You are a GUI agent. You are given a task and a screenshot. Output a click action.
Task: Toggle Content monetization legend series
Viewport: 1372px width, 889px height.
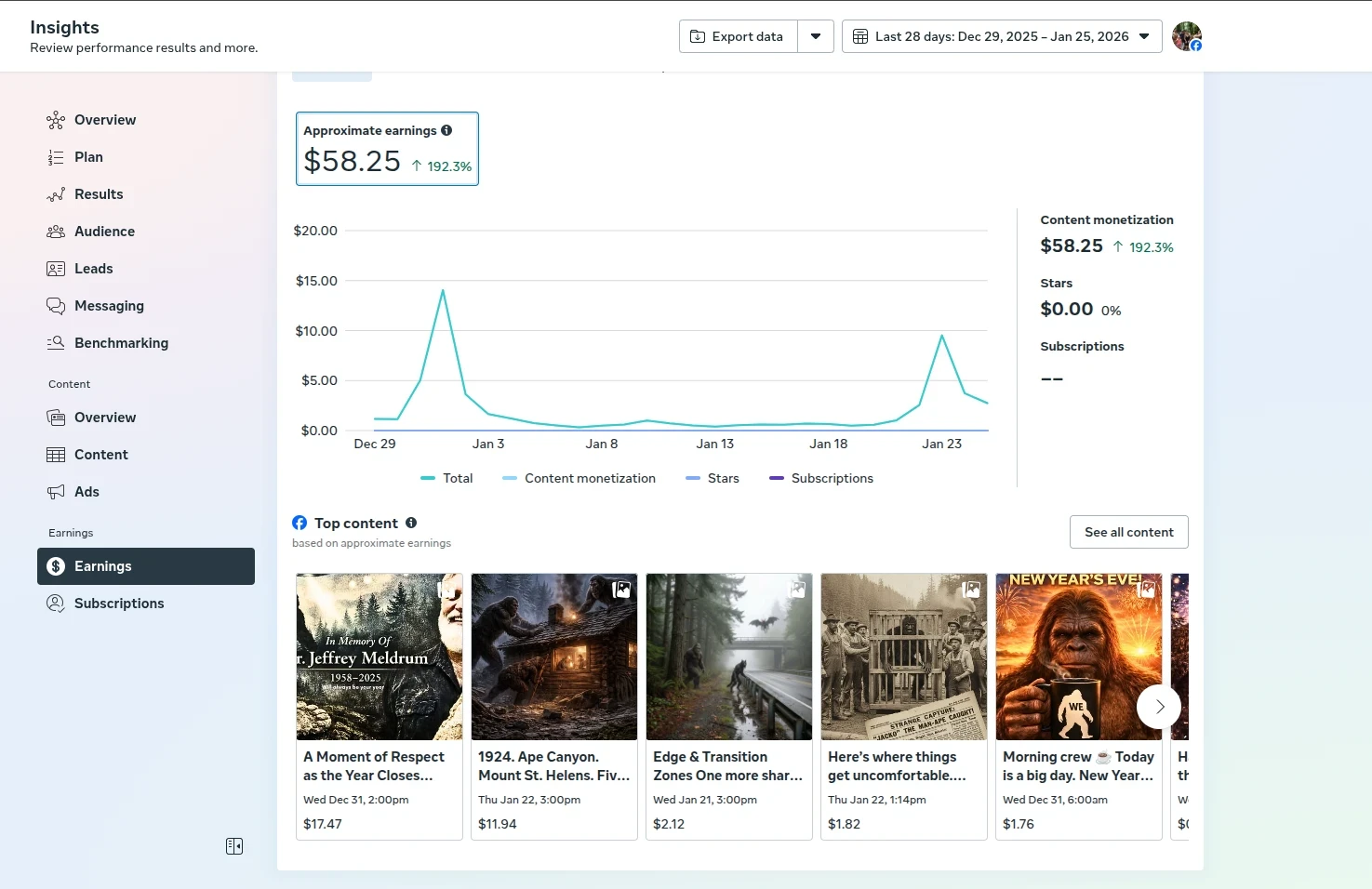579,478
